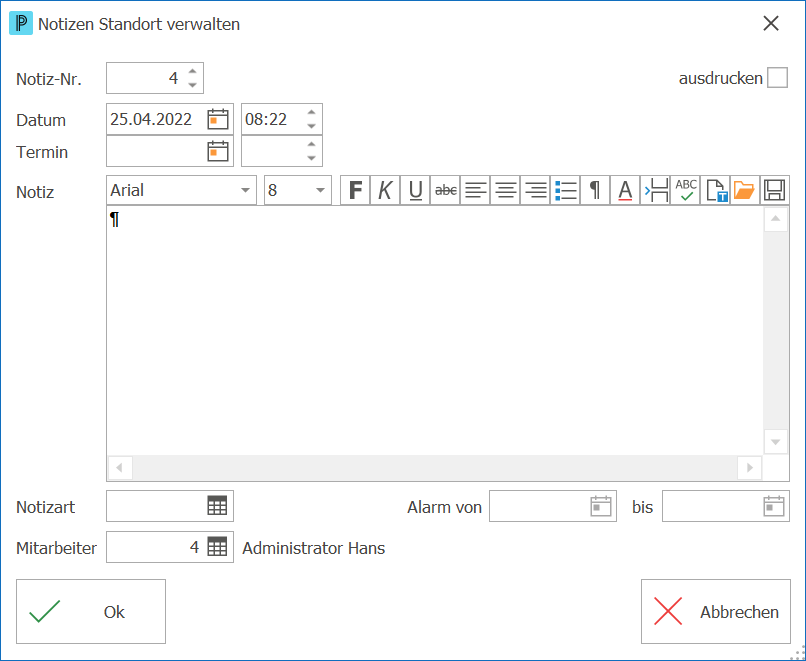806x661 pixels.
Task: Click the note scrollbar down arrow
Action: point(776,442)
